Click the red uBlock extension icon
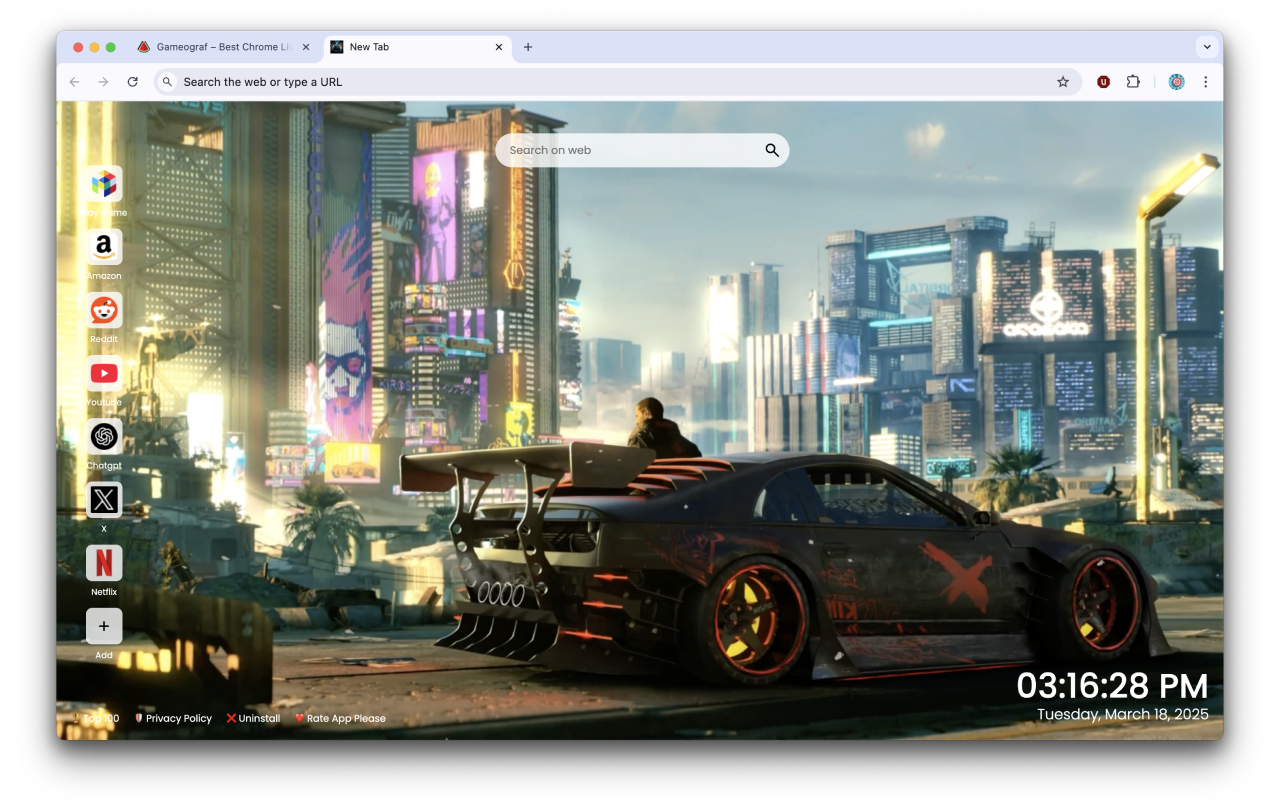The image size is (1280, 800). point(1103,81)
